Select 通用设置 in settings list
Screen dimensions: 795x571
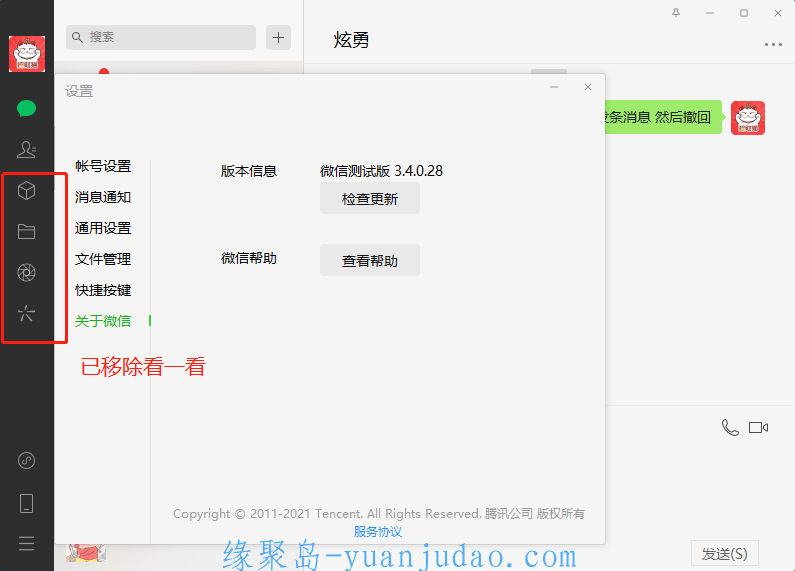coord(103,228)
